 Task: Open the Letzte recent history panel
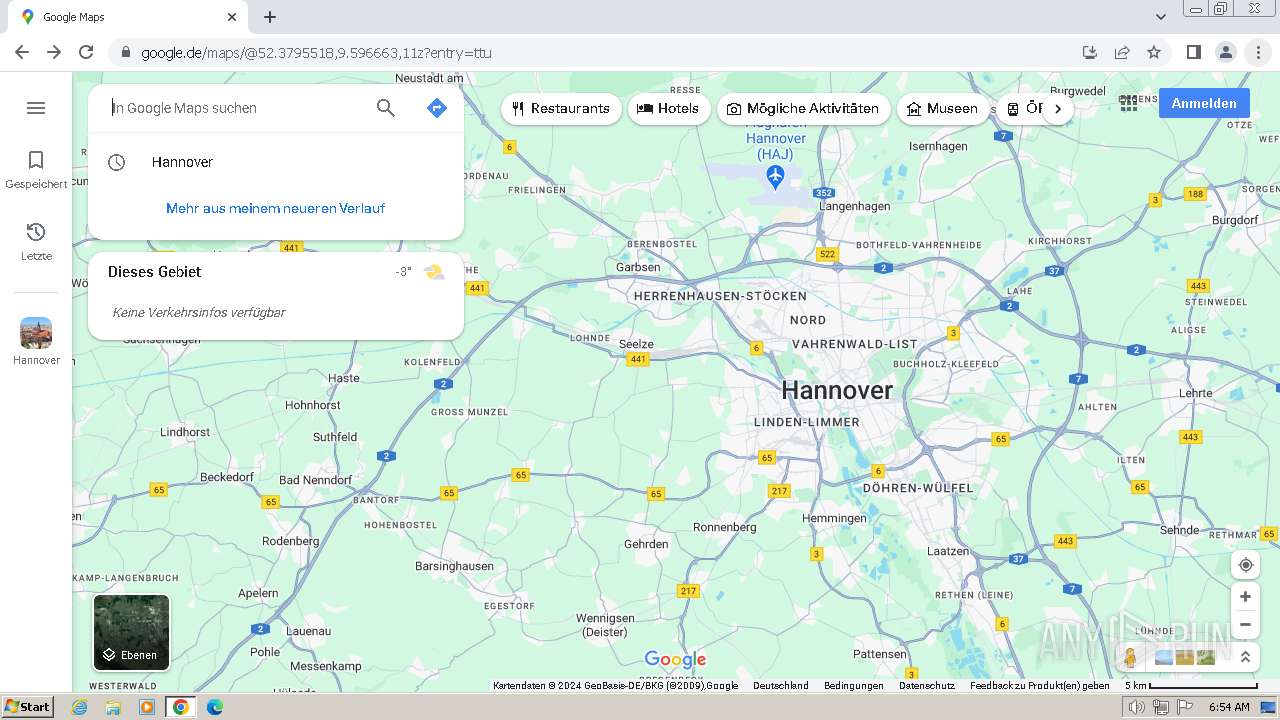36,241
